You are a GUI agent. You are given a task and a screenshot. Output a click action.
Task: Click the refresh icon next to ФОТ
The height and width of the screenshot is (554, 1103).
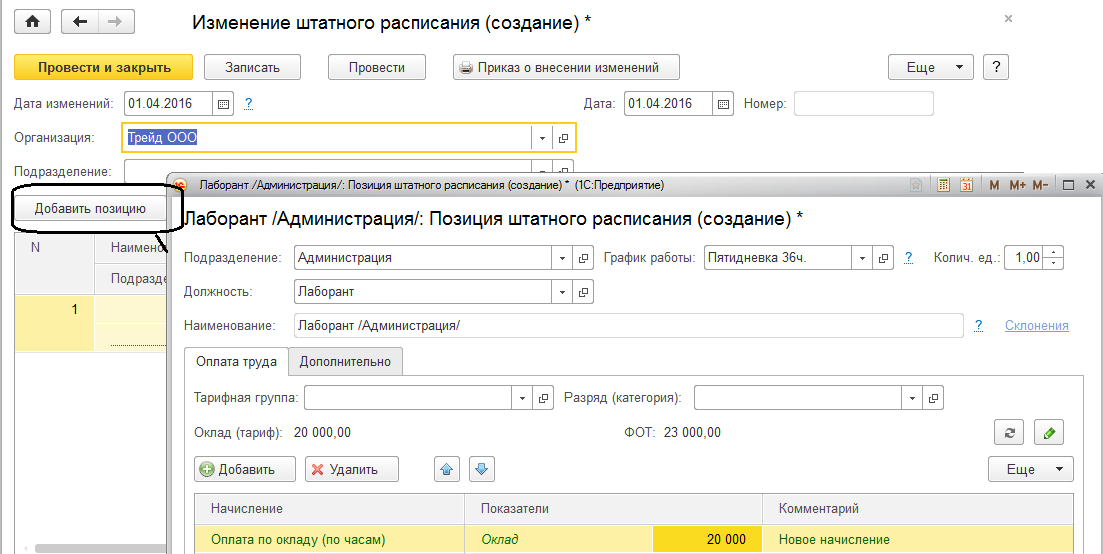[1008, 432]
